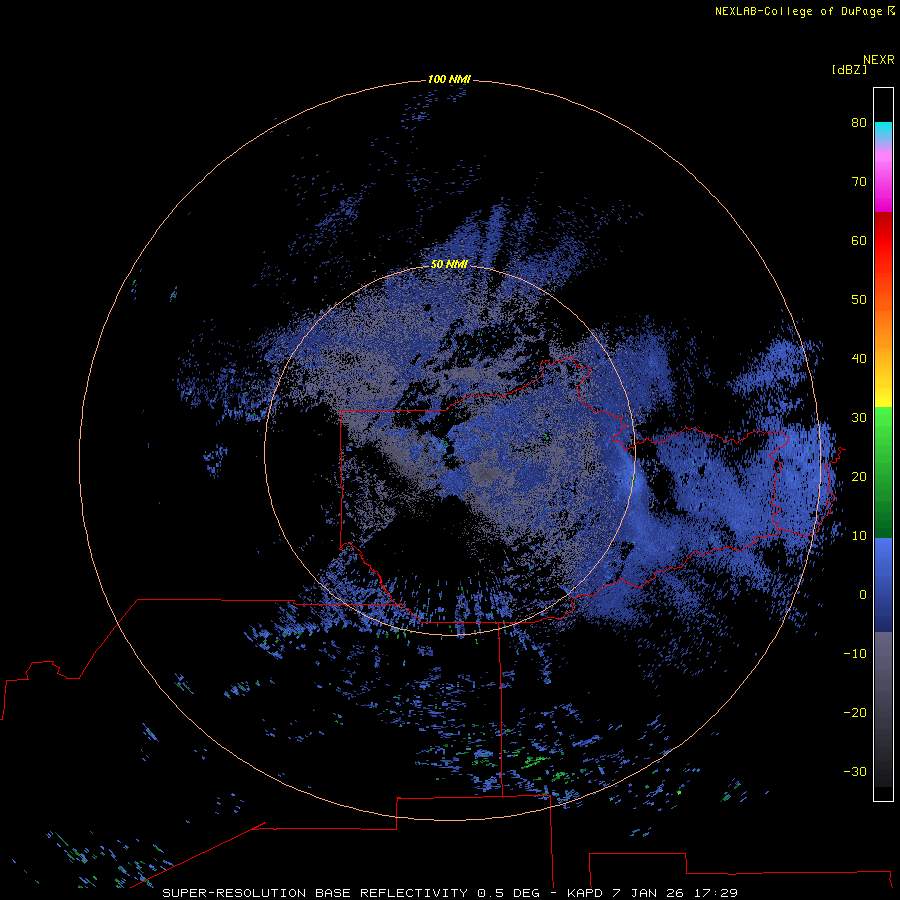Click the 7 JAN 26 date in the caption
This screenshot has height=900, width=900.
pos(647,893)
